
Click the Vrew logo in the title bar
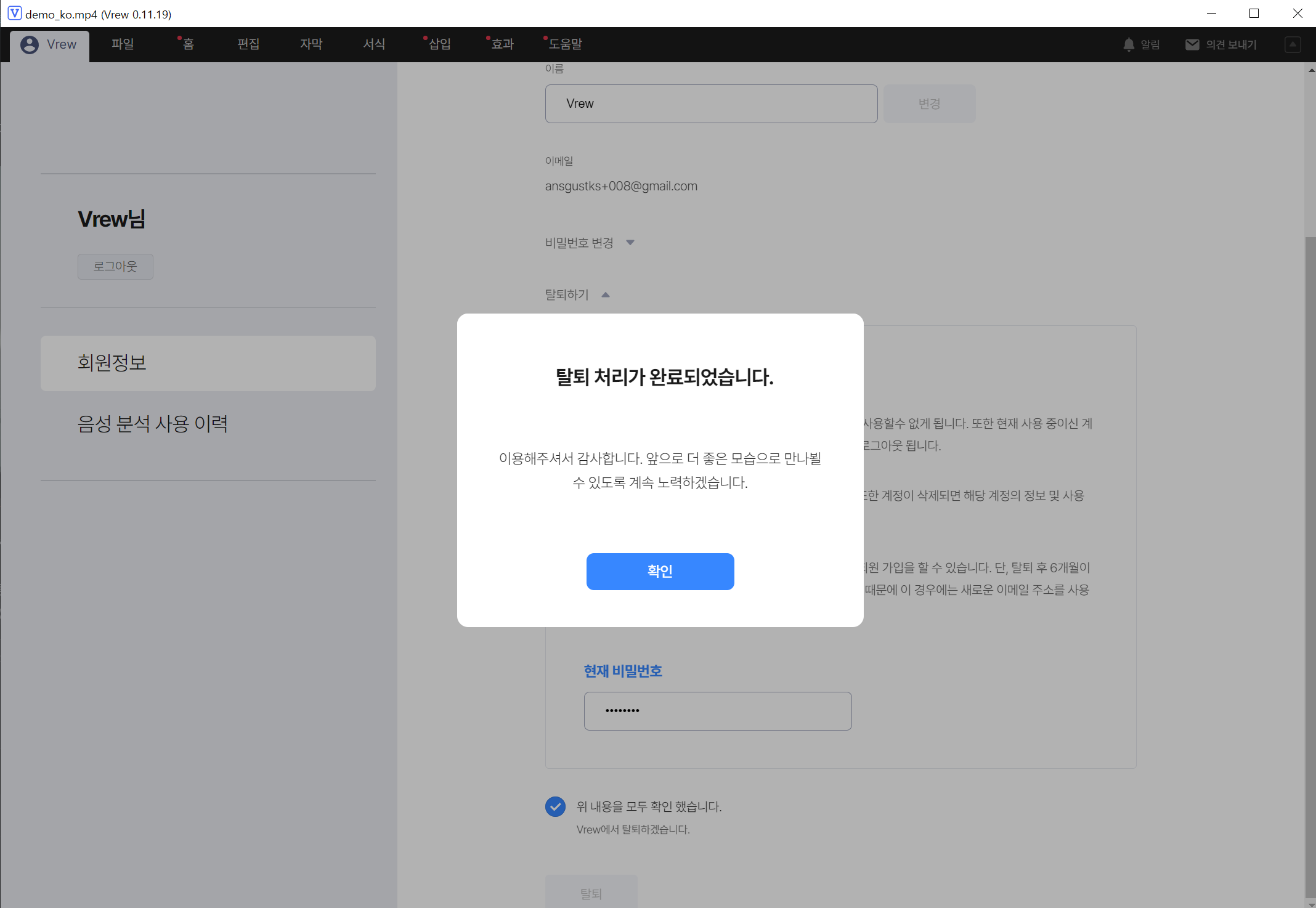tap(14, 13)
